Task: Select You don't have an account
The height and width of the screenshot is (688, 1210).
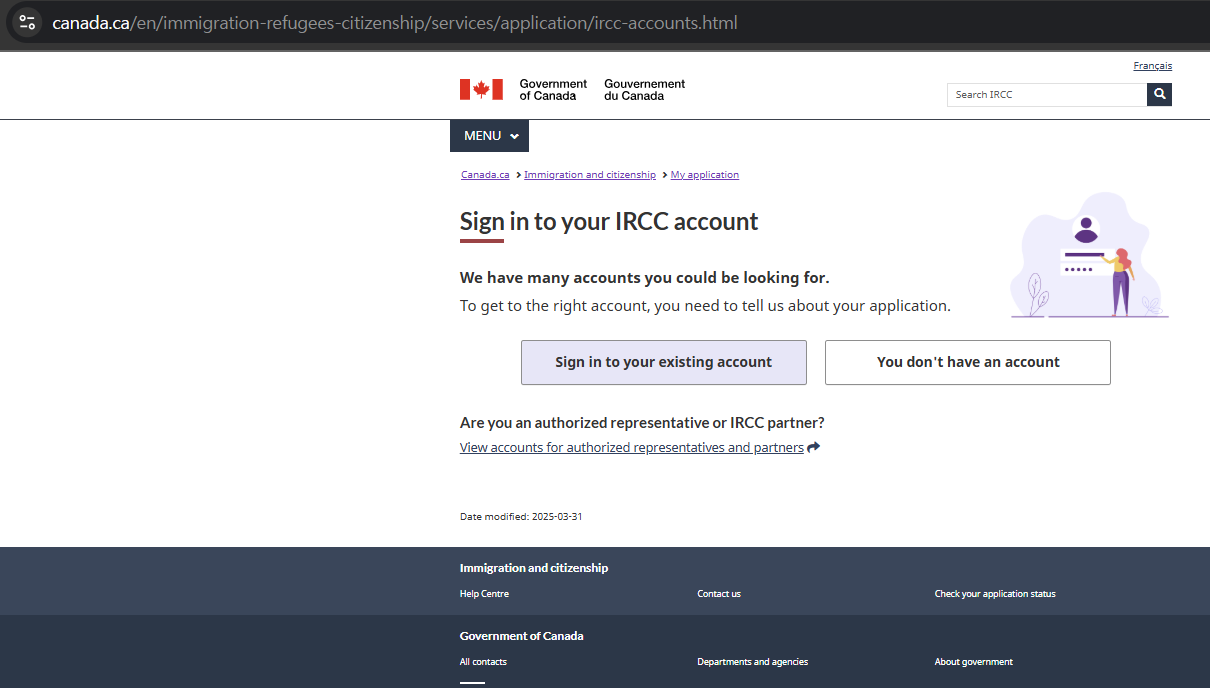Action: tap(968, 362)
